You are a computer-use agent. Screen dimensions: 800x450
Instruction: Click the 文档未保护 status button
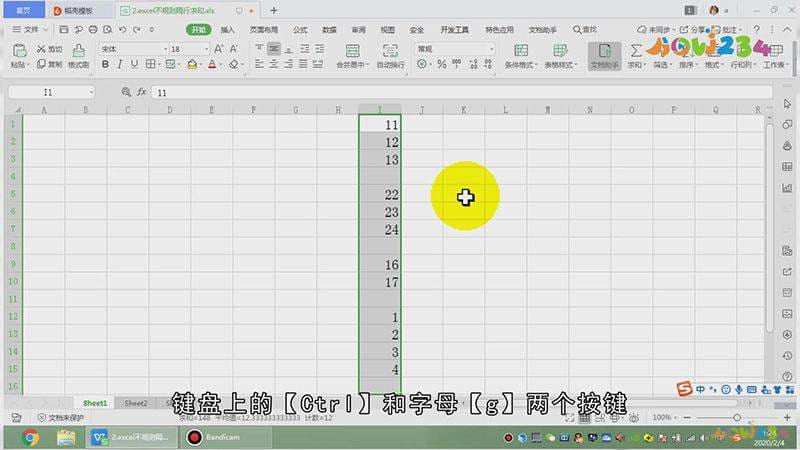61,417
